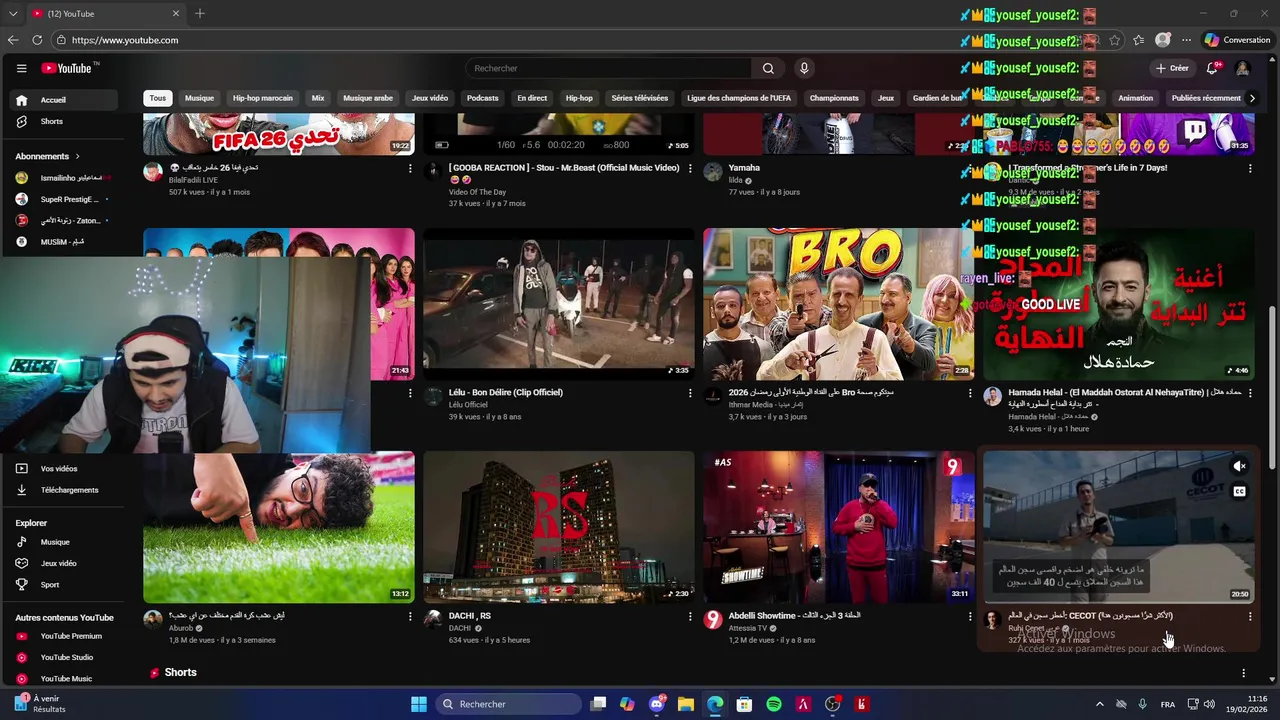Expand the Abonnements section
The image size is (1280, 720).
(x=48, y=156)
